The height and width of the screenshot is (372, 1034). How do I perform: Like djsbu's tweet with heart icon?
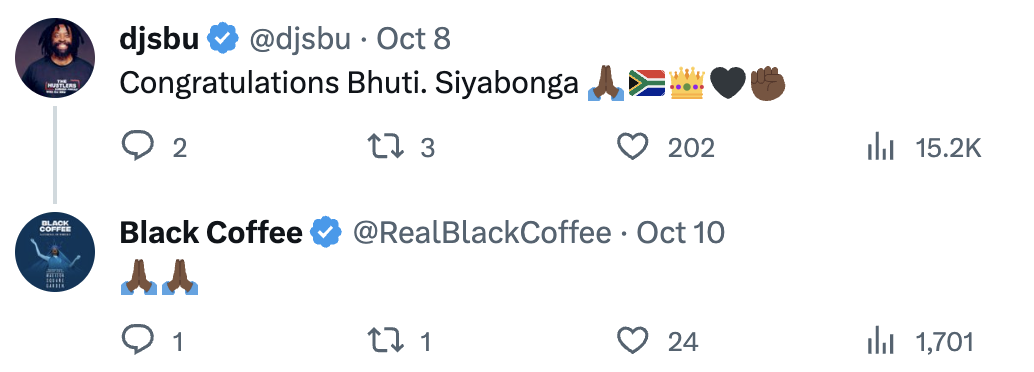click(x=632, y=146)
